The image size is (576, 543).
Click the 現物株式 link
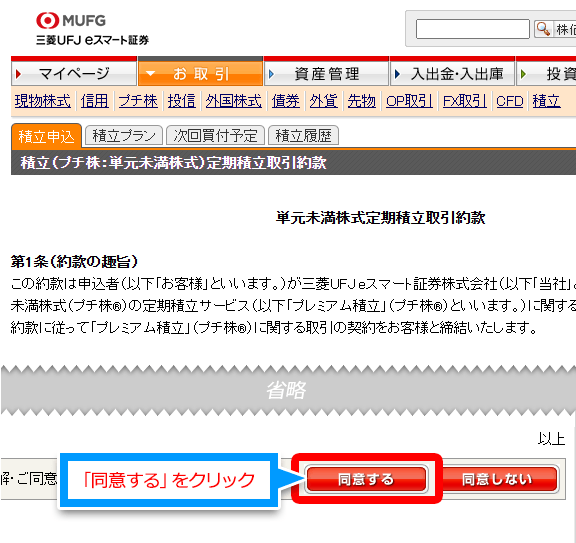43,101
